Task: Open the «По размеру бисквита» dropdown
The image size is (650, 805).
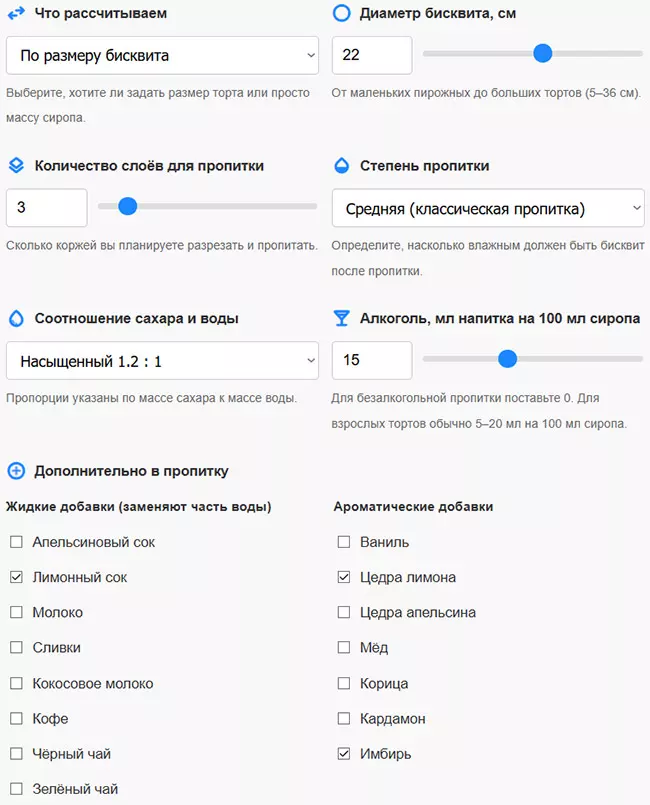Action: (x=162, y=55)
